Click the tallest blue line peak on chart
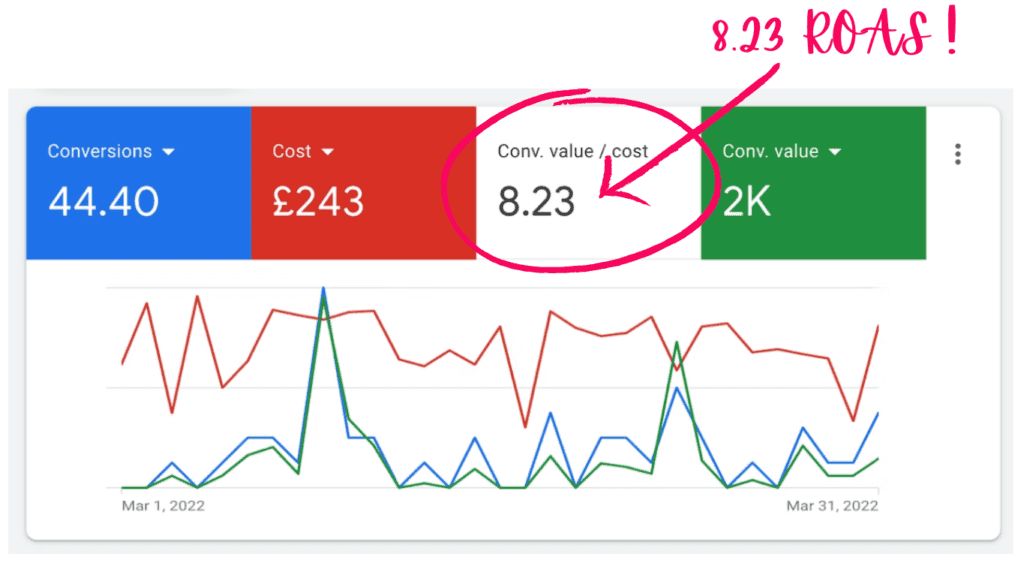 point(323,289)
